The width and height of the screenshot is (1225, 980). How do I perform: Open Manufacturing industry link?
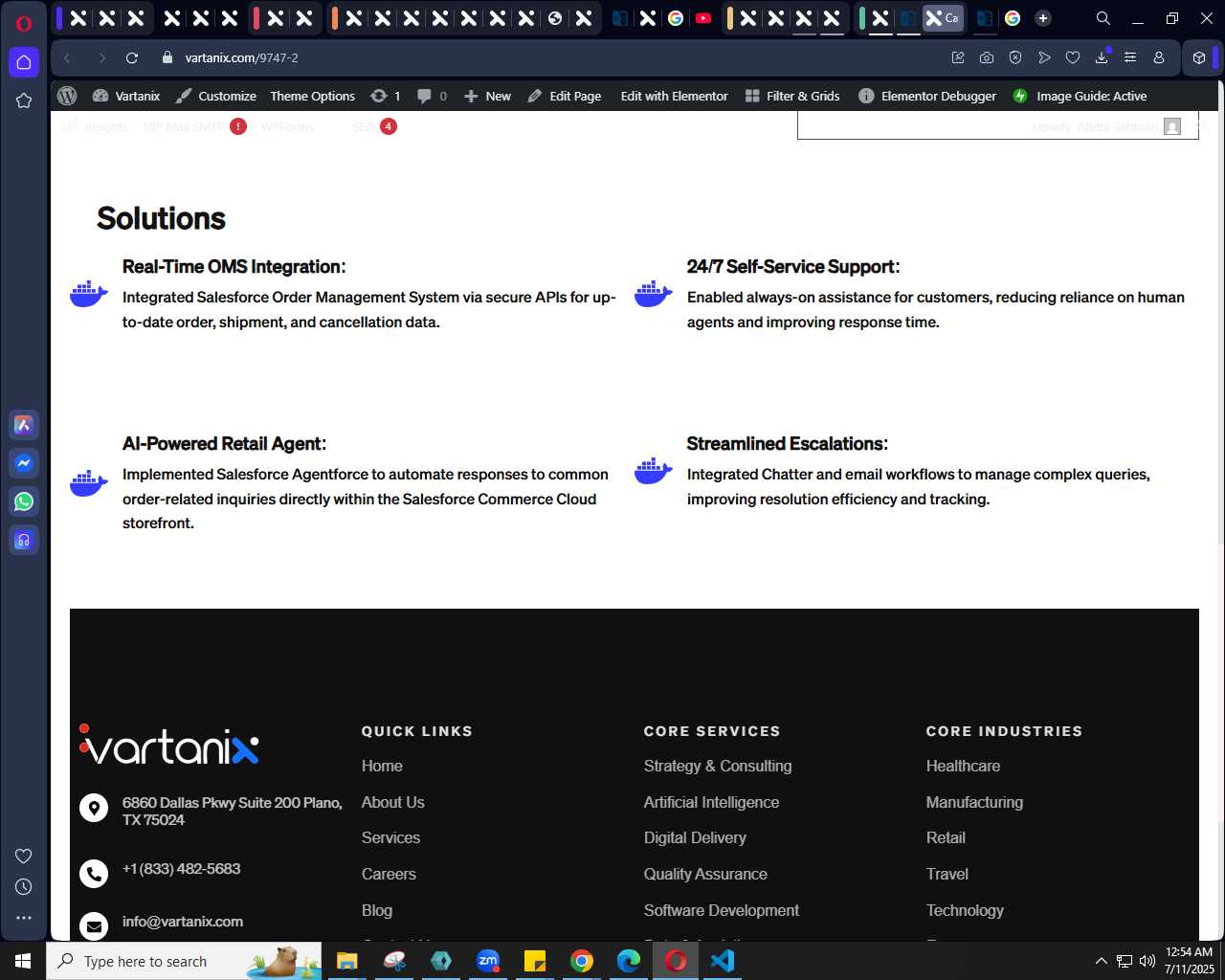tap(974, 802)
